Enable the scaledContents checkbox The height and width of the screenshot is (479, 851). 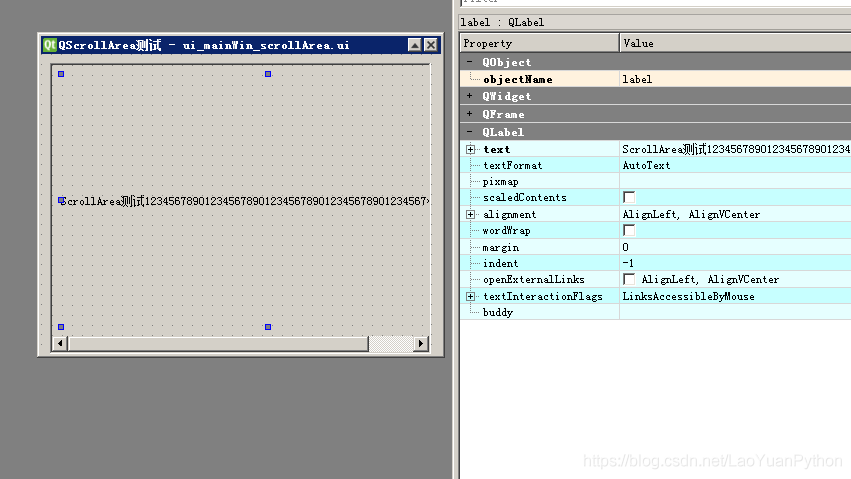pos(629,197)
